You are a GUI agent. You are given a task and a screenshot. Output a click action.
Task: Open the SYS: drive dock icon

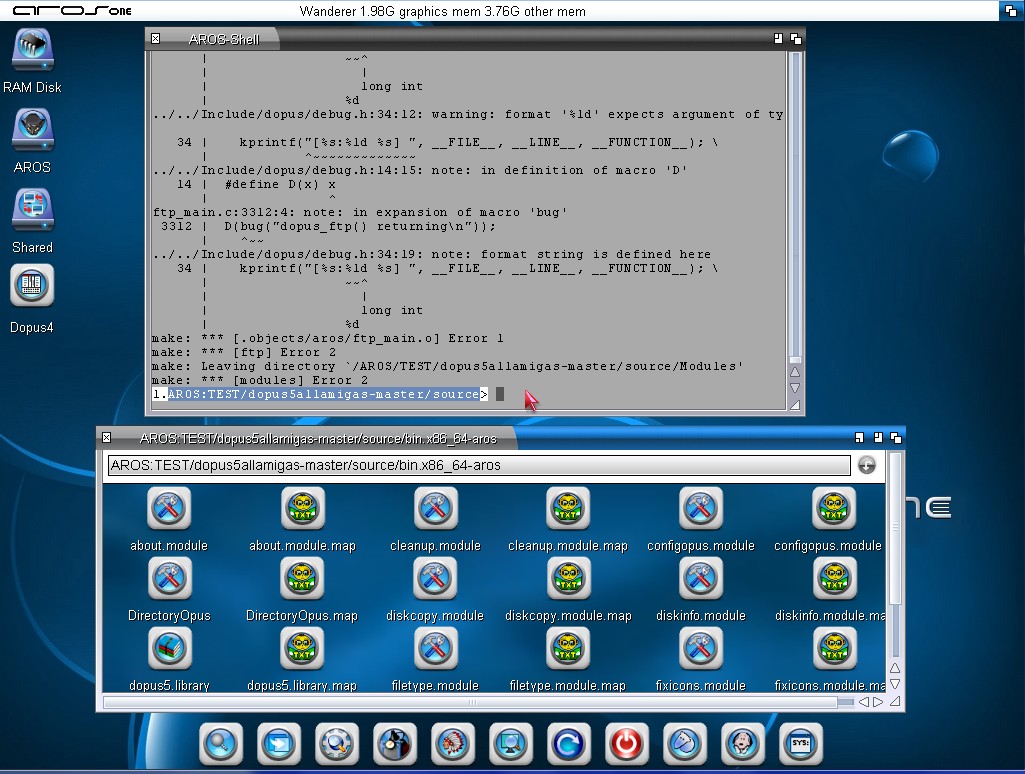click(801, 743)
